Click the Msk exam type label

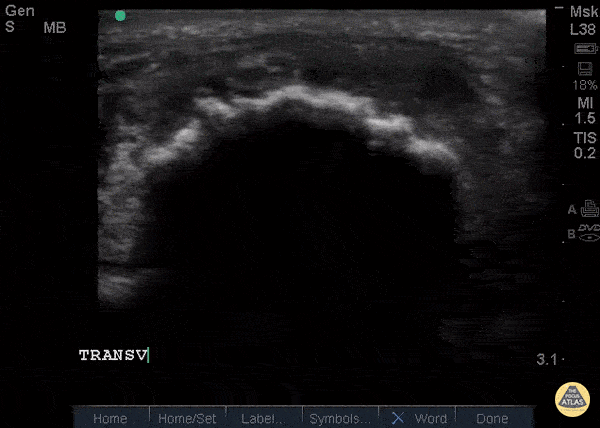[584, 12]
